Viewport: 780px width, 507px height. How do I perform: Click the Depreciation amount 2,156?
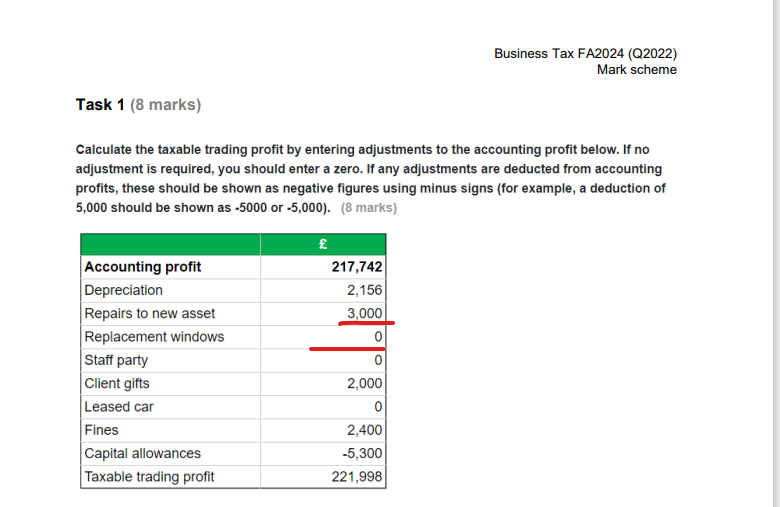pos(365,290)
